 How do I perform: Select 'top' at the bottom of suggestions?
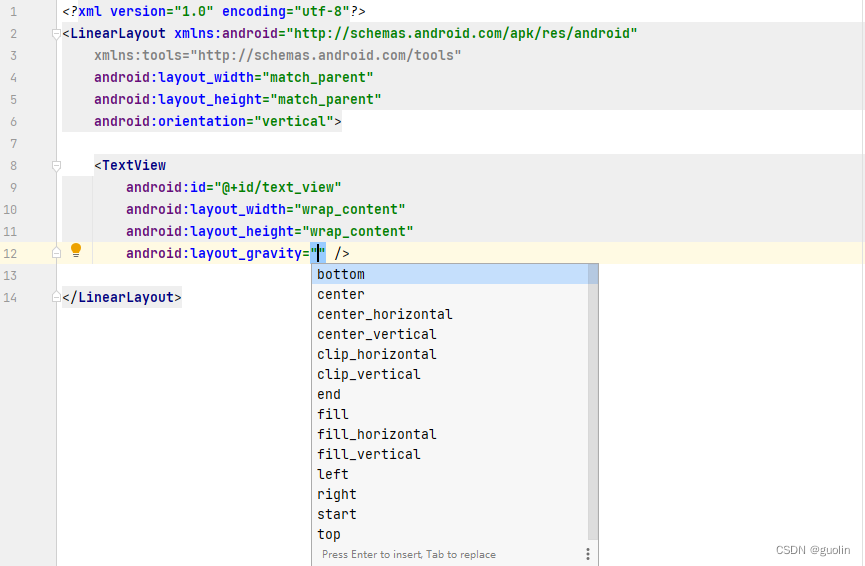tap(329, 534)
